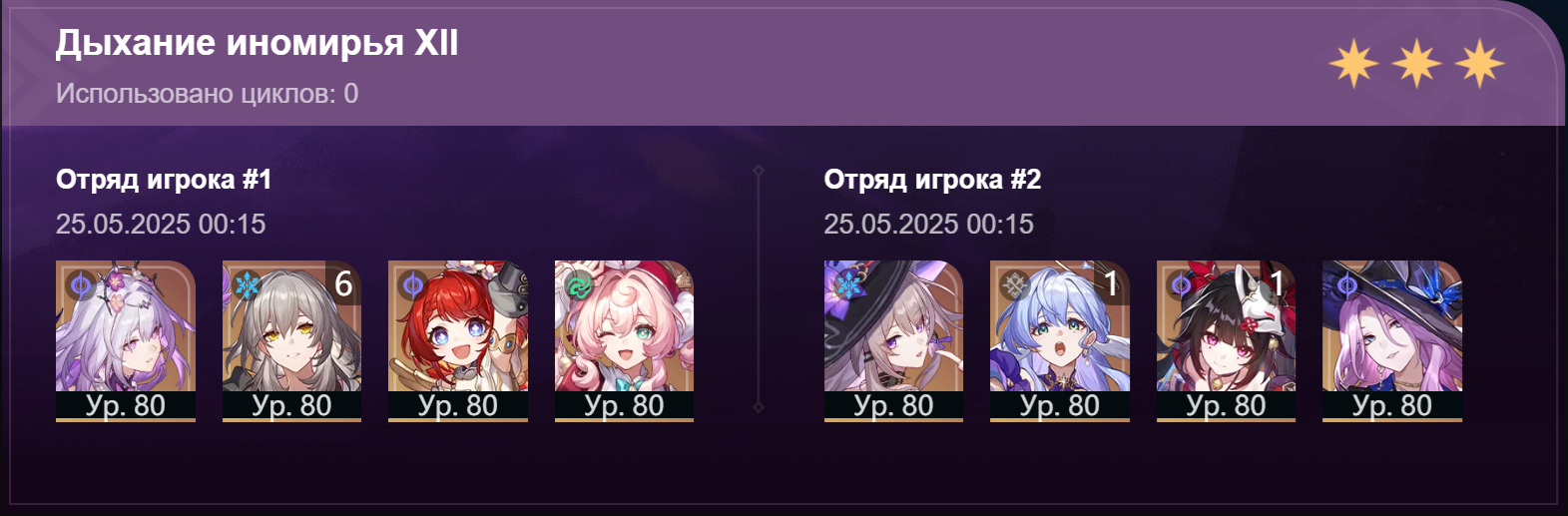This screenshot has height=516, width=1568.
Task: Click the Physical element icon on the blue-haired character
Action: tap(1014, 286)
